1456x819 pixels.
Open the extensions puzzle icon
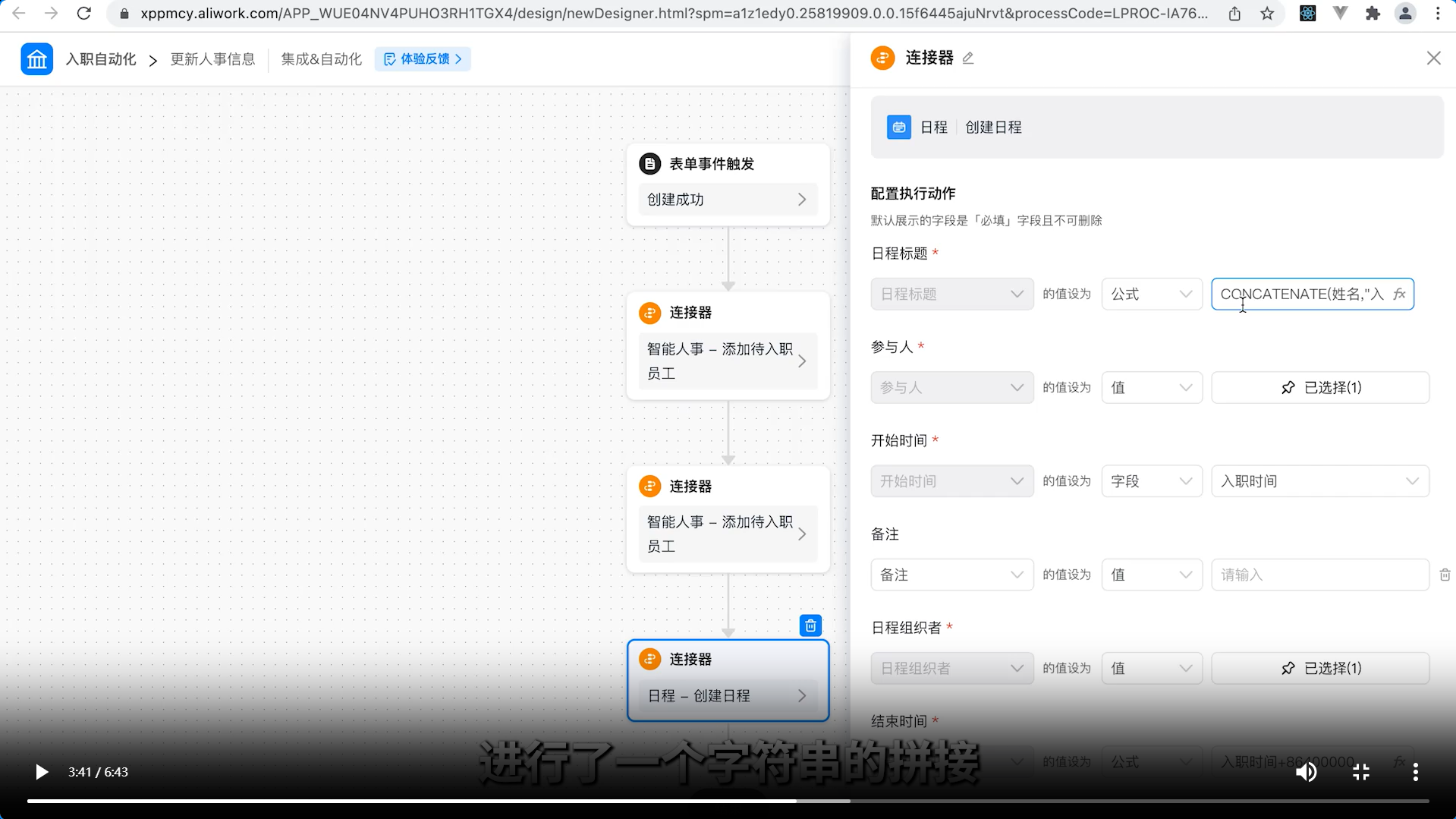tap(1373, 14)
